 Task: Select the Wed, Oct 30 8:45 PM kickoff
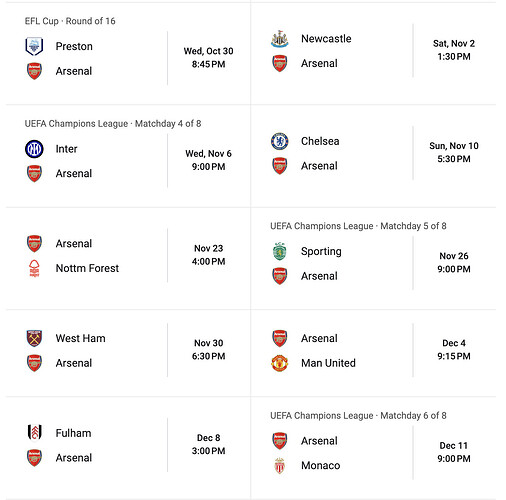(208, 58)
